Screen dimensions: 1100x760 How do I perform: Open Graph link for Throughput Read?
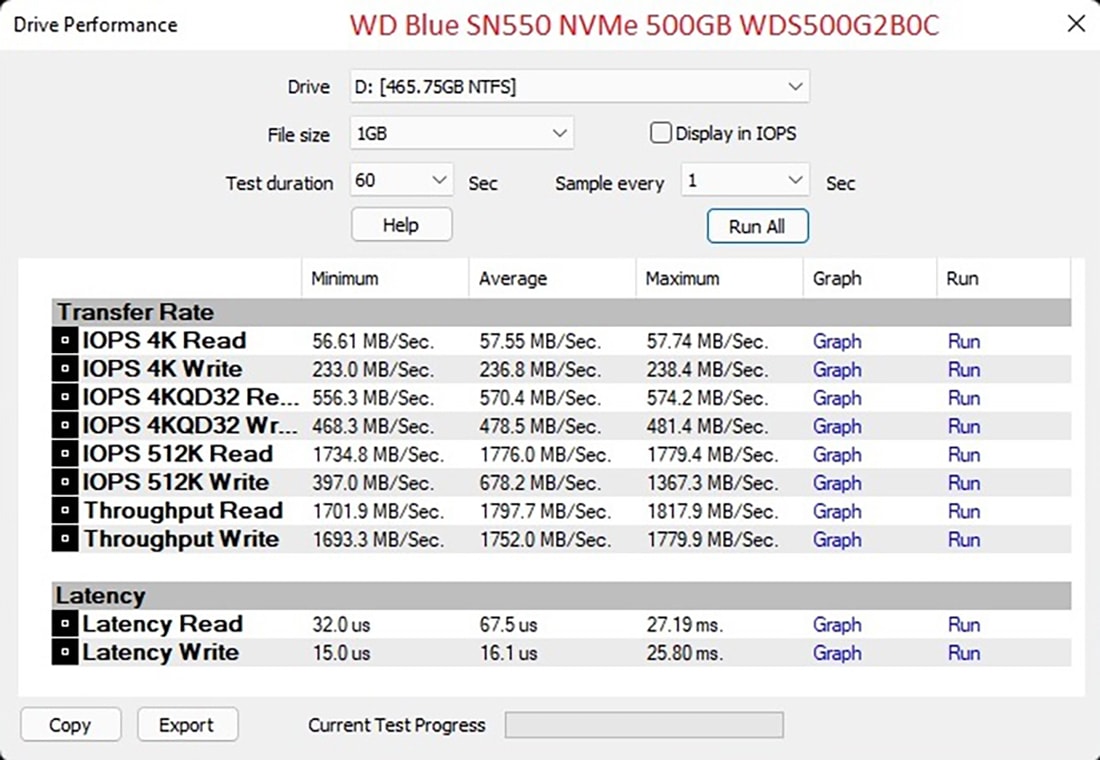837,511
